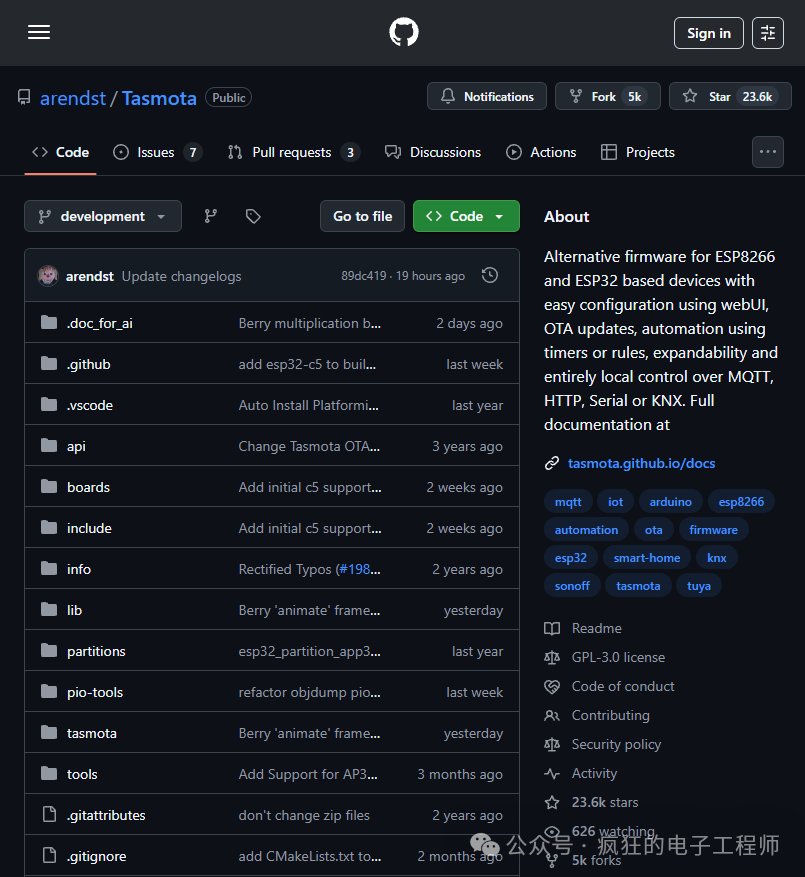The height and width of the screenshot is (877, 805).
Task: Open tasmota.github.io/docs link
Action: tap(641, 463)
